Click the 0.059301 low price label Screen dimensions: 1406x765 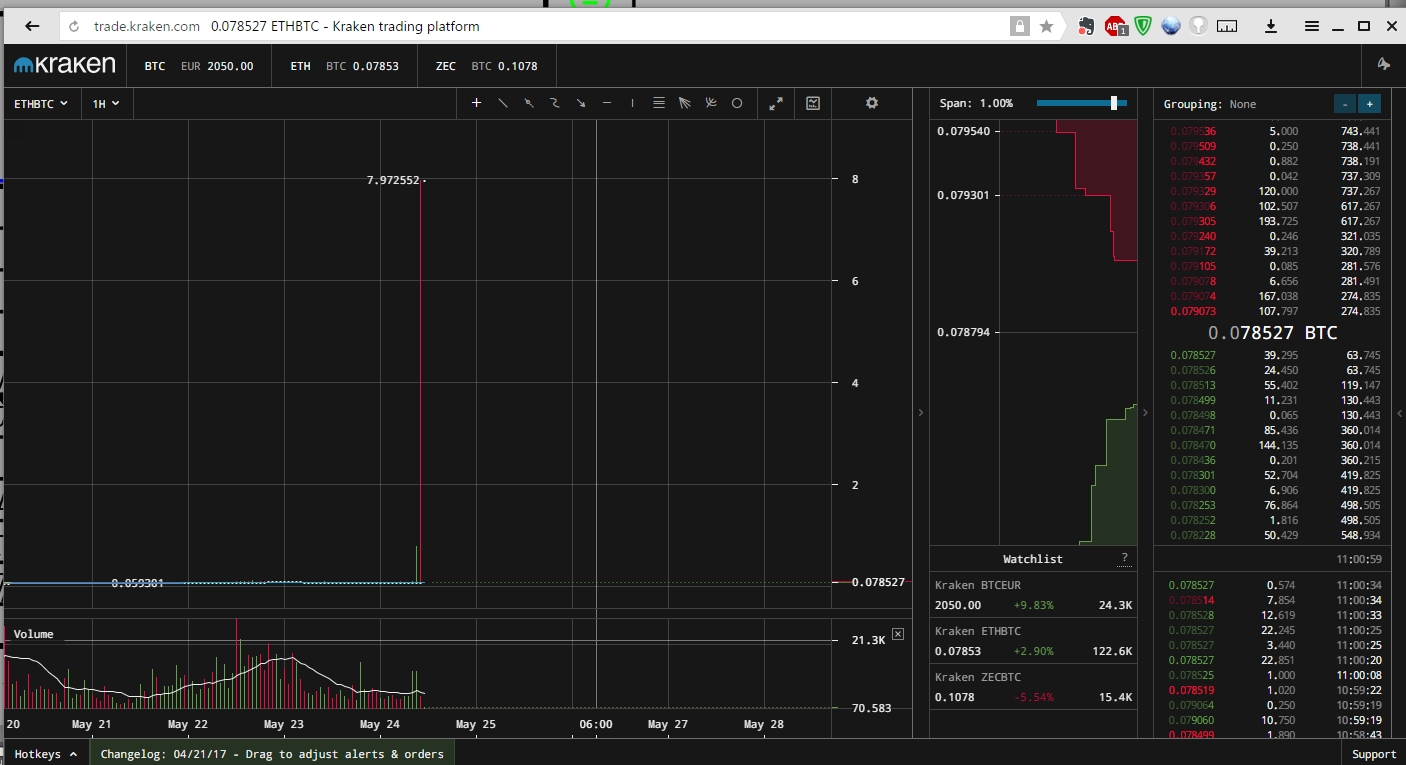[x=138, y=583]
